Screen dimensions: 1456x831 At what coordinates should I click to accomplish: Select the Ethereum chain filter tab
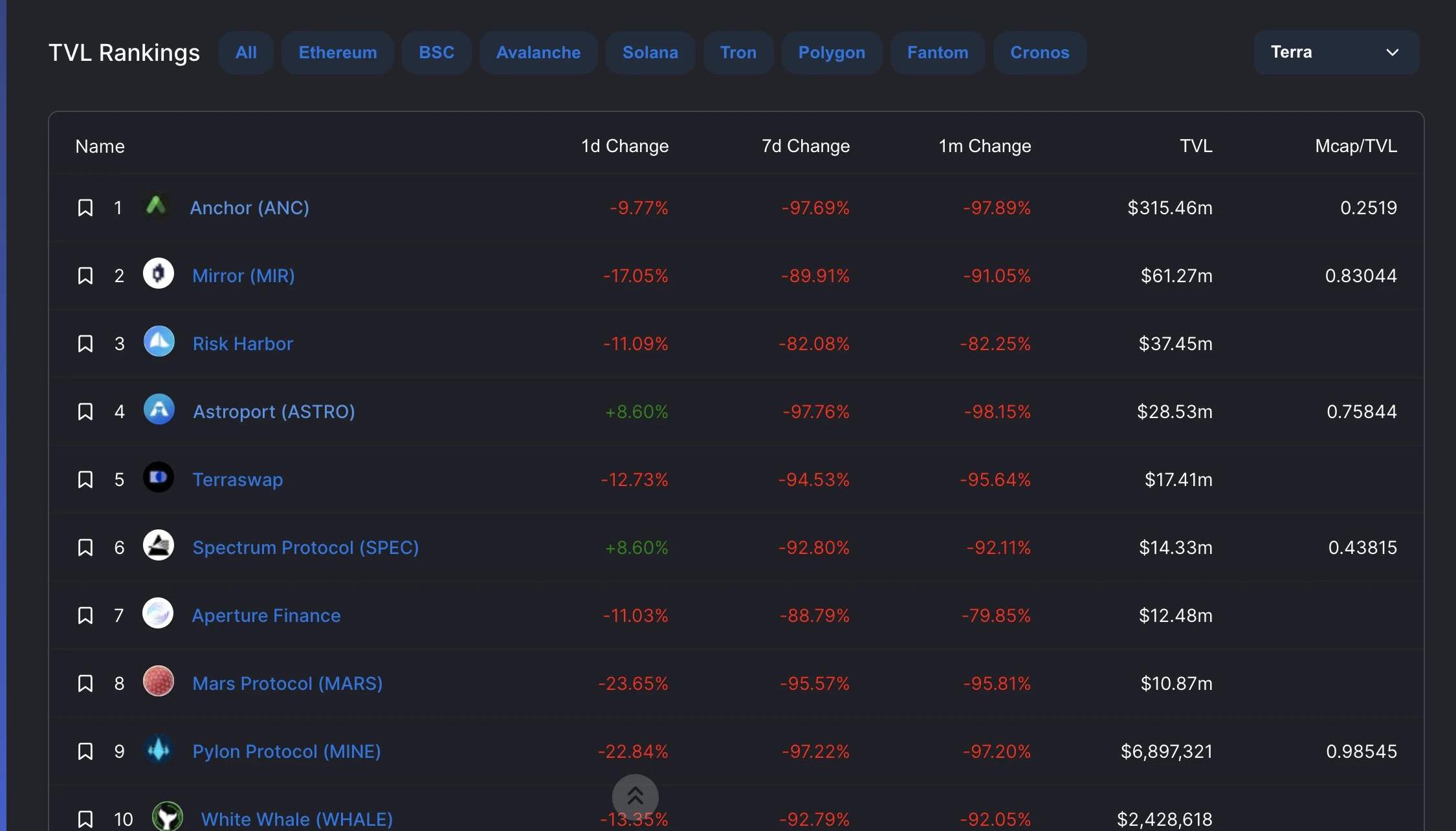coord(337,52)
